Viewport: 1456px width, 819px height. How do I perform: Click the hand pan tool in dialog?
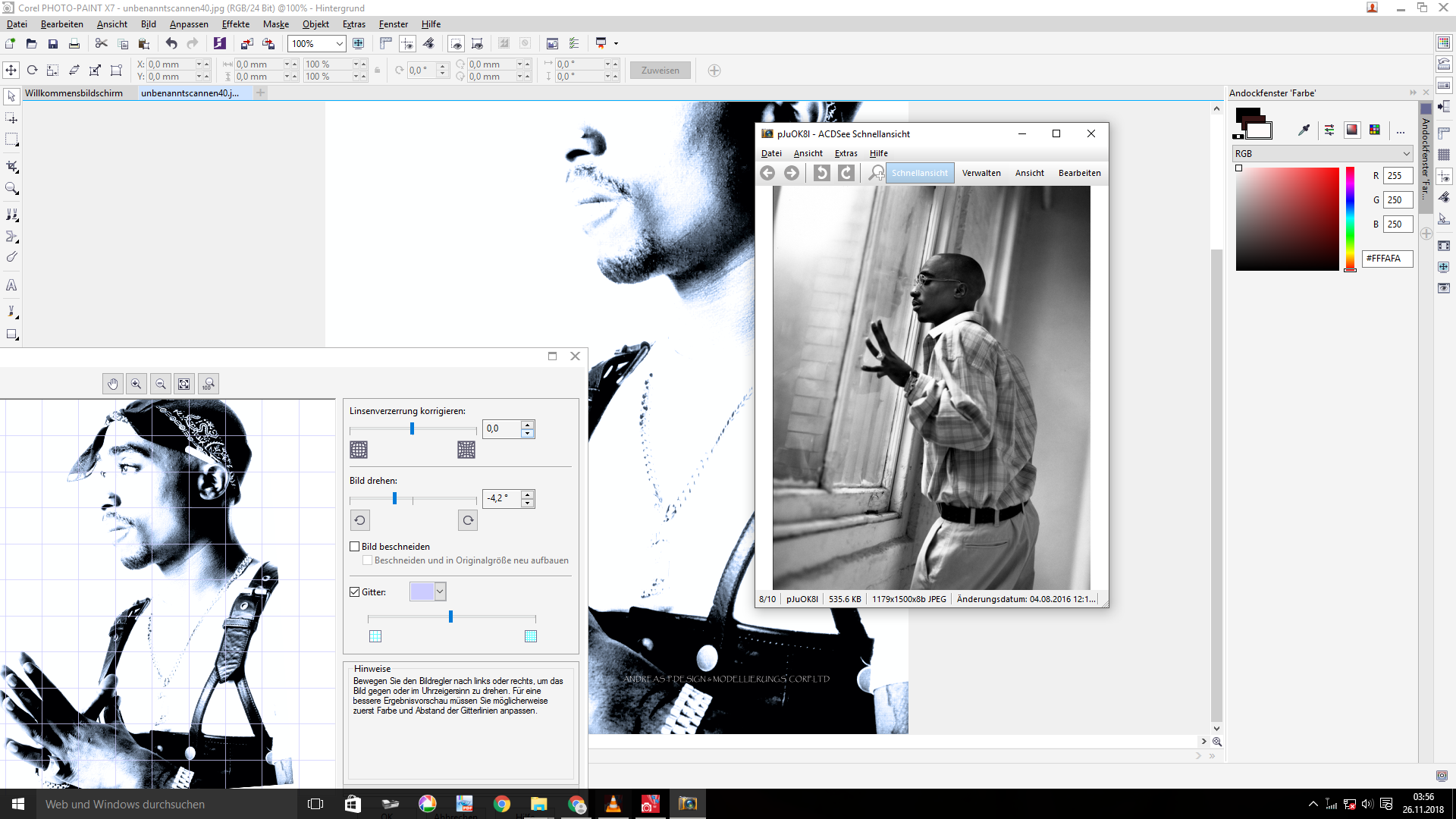tap(113, 384)
